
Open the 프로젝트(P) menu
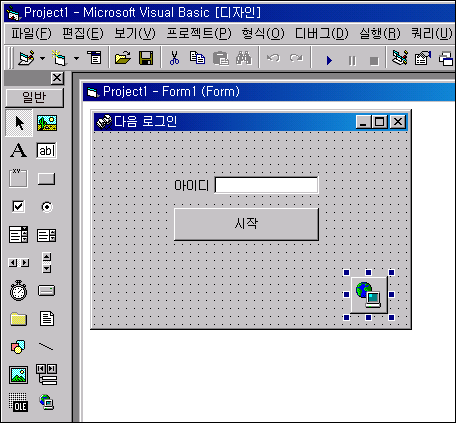199,33
